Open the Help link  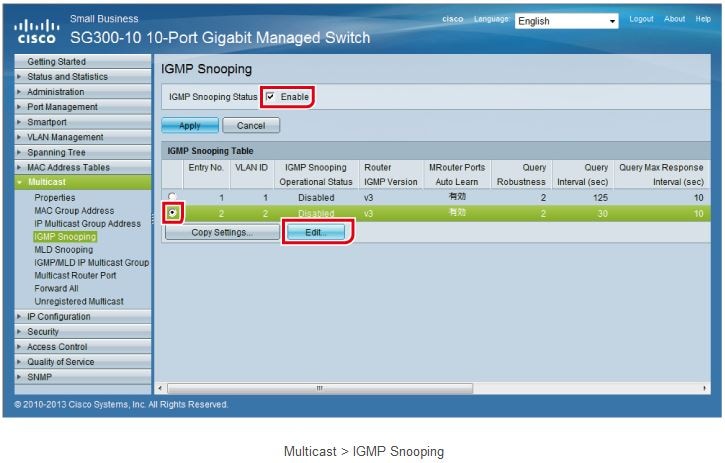click(703, 19)
